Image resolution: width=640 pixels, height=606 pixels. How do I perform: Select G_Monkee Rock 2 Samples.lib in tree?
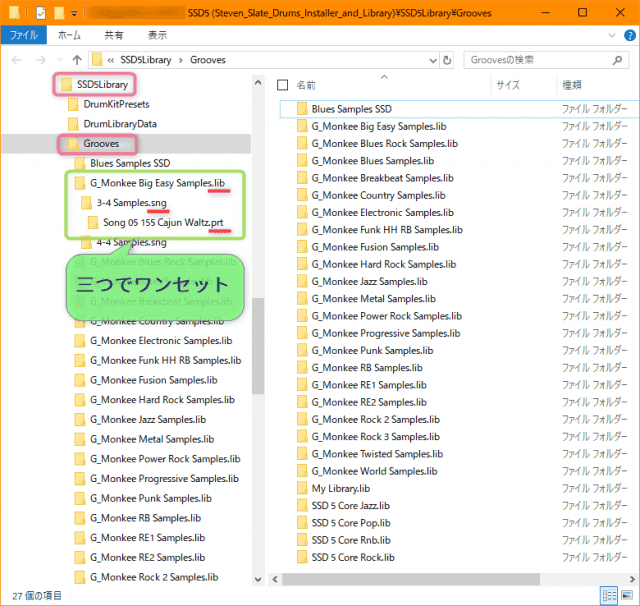tap(154, 577)
